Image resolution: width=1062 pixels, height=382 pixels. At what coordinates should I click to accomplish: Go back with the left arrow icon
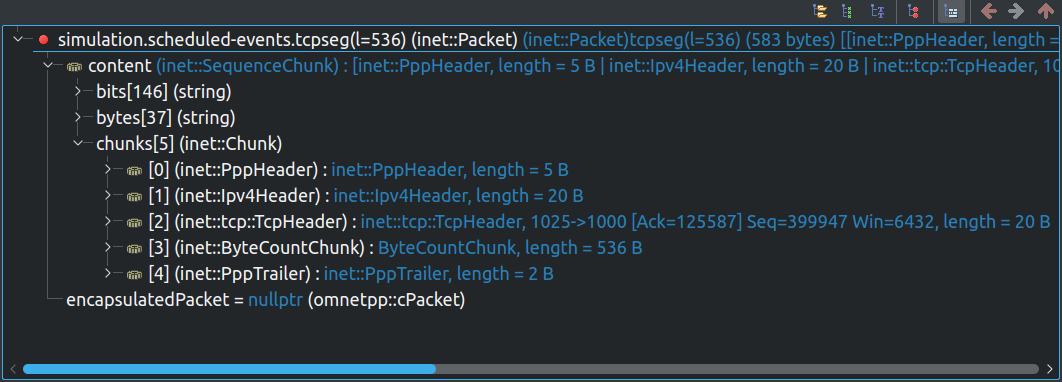pyautogui.click(x=989, y=12)
